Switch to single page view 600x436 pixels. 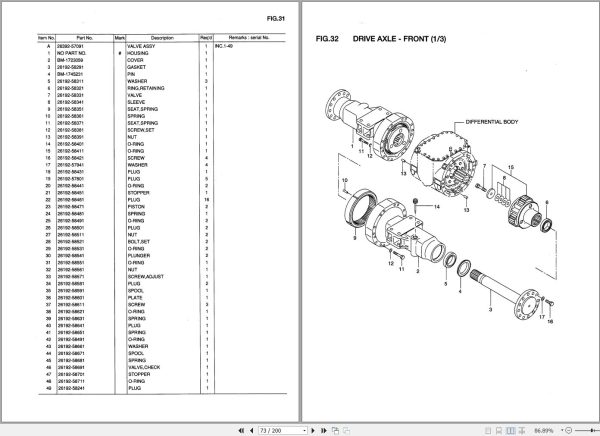[488, 430]
